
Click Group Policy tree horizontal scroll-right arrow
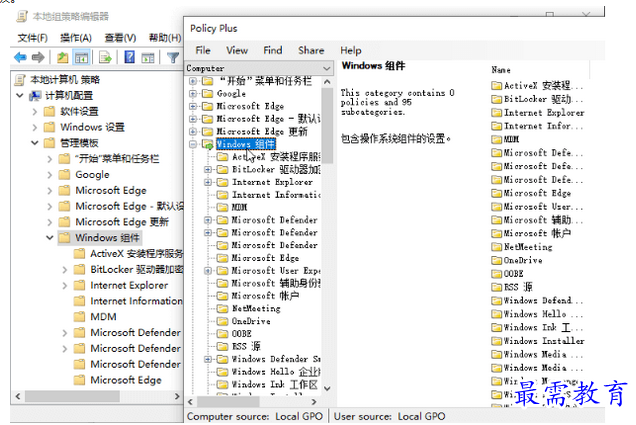(177, 396)
